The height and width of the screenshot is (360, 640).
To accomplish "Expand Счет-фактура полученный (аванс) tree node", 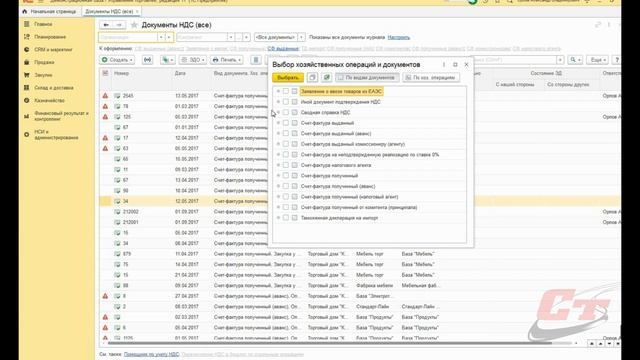I will click(x=278, y=186).
